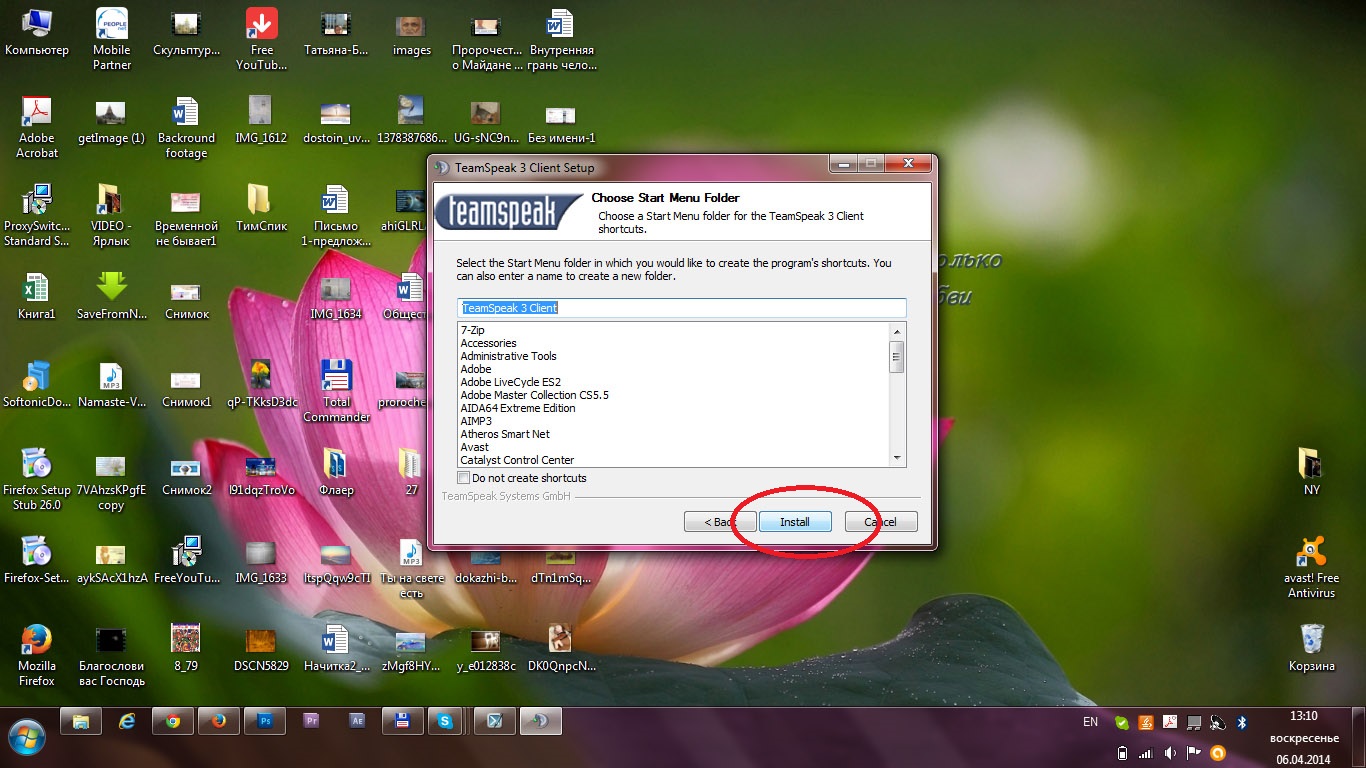Select the ProxySwitcher Standard shortcut
1366x768 pixels.
coord(37,215)
